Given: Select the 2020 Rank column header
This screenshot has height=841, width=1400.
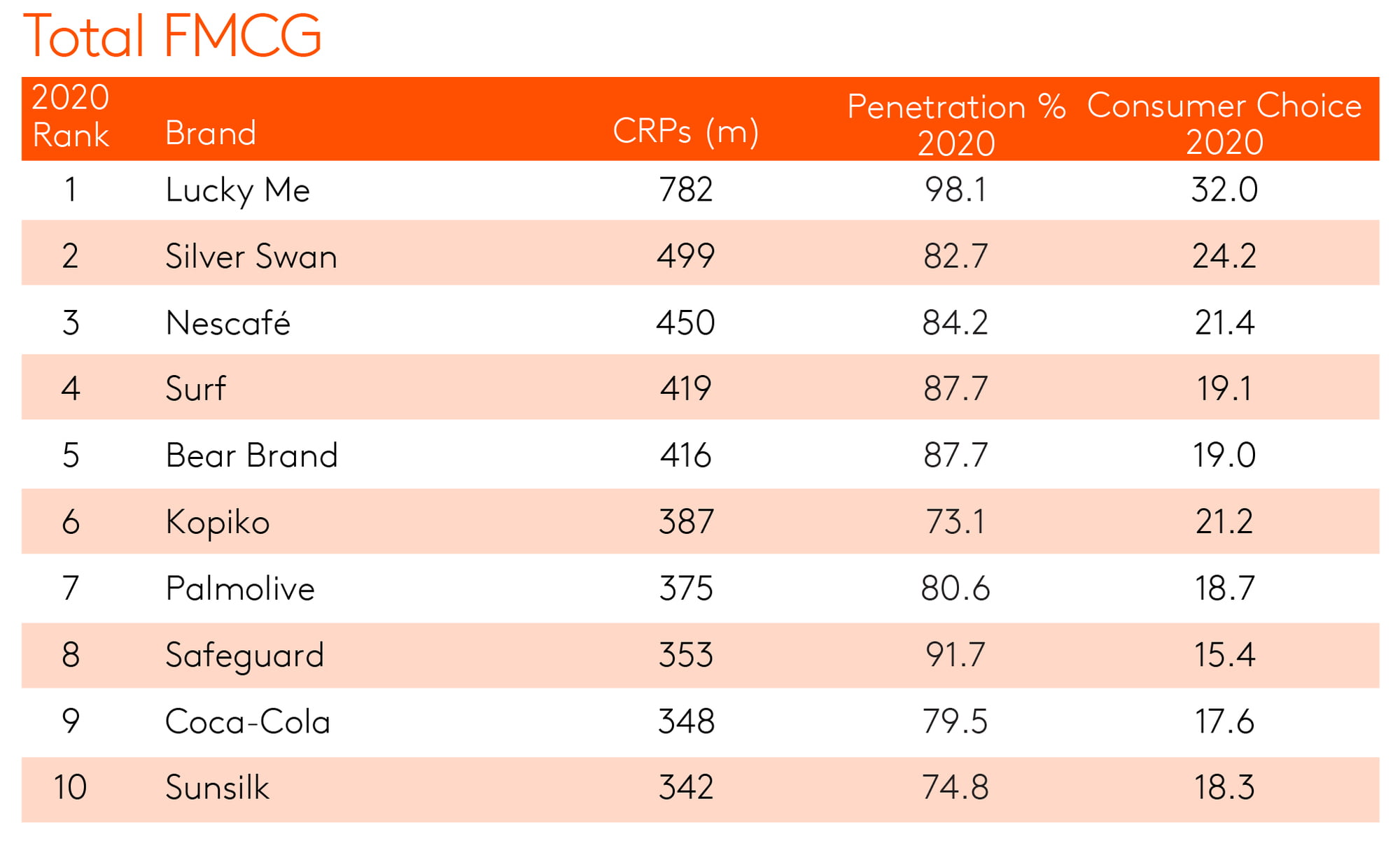Looking at the screenshot, I should (x=71, y=116).
